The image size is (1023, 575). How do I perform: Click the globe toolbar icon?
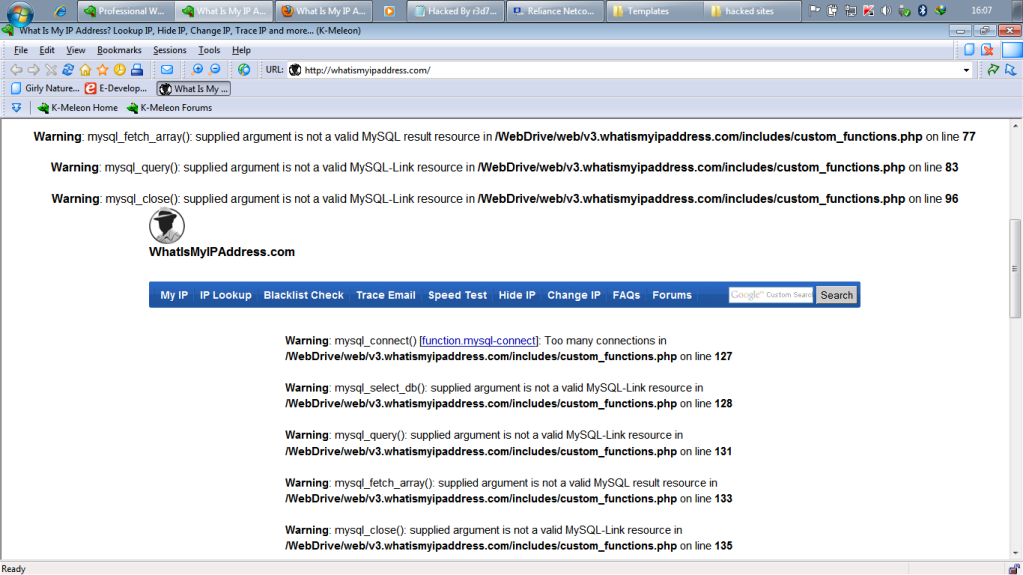[x=244, y=70]
